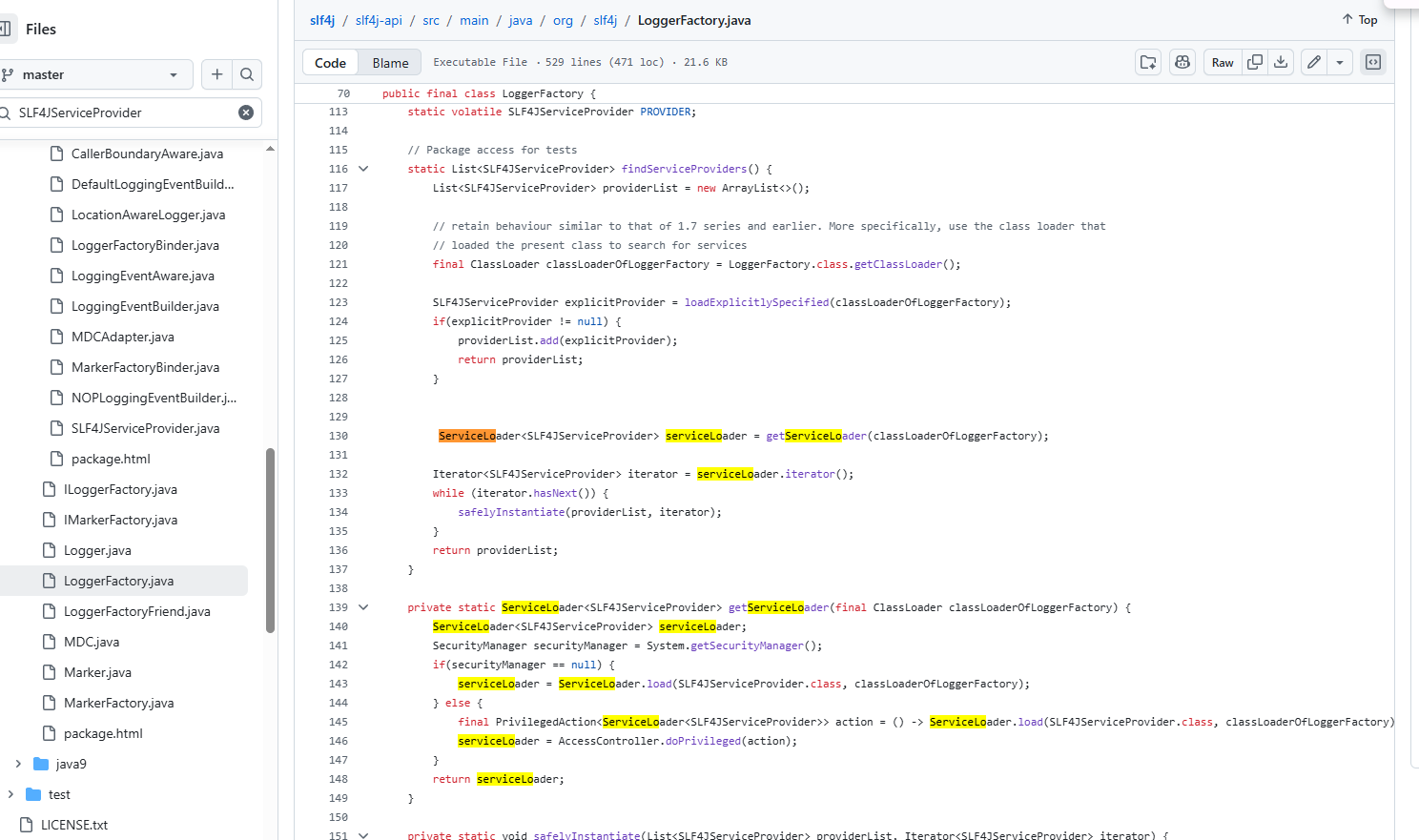The width and height of the screenshot is (1419, 840).
Task: Open MDC.java file
Action: 92,642
